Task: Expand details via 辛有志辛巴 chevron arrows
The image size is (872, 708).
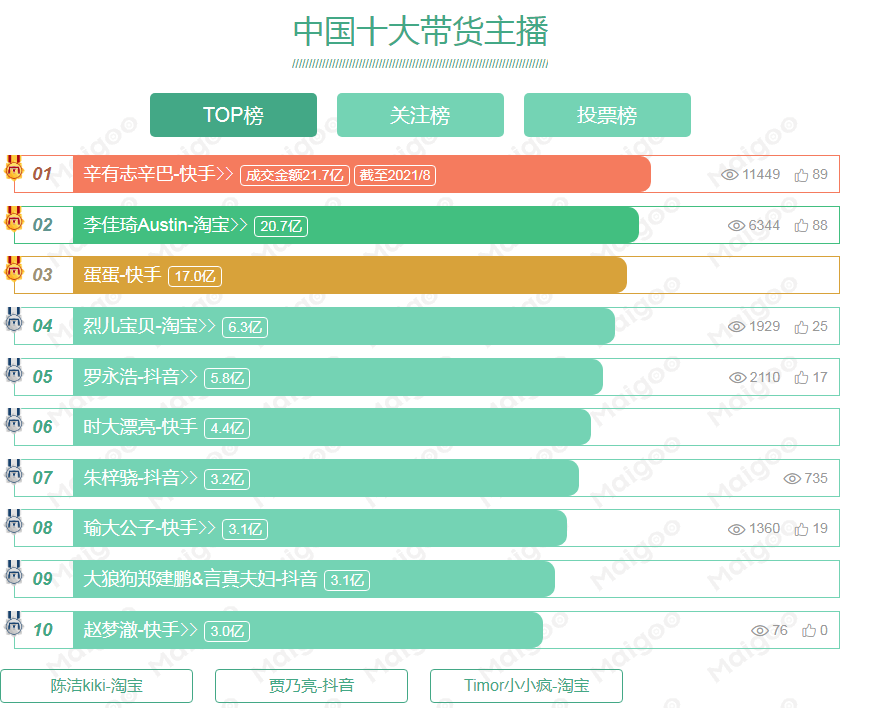Action: coord(226,174)
